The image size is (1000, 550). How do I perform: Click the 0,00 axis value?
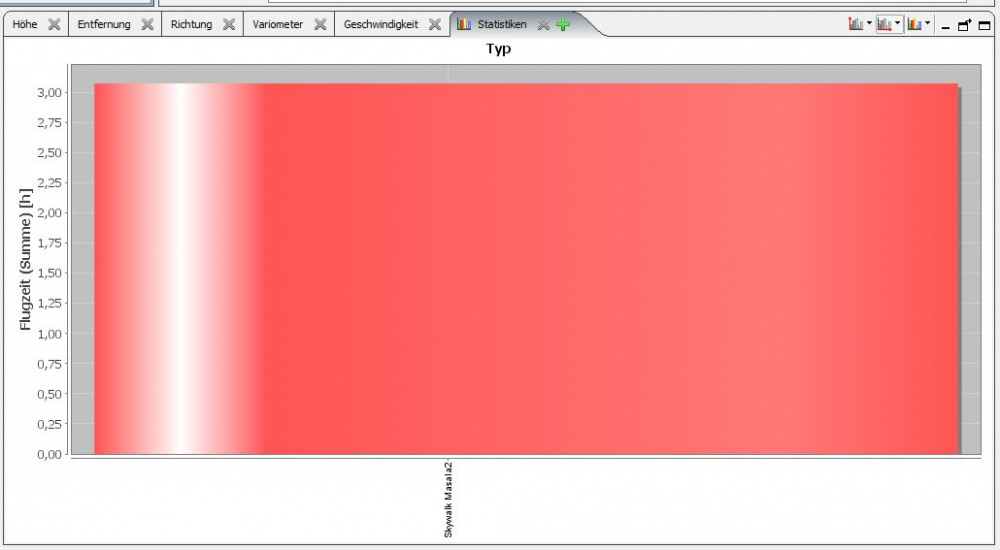coord(49,454)
